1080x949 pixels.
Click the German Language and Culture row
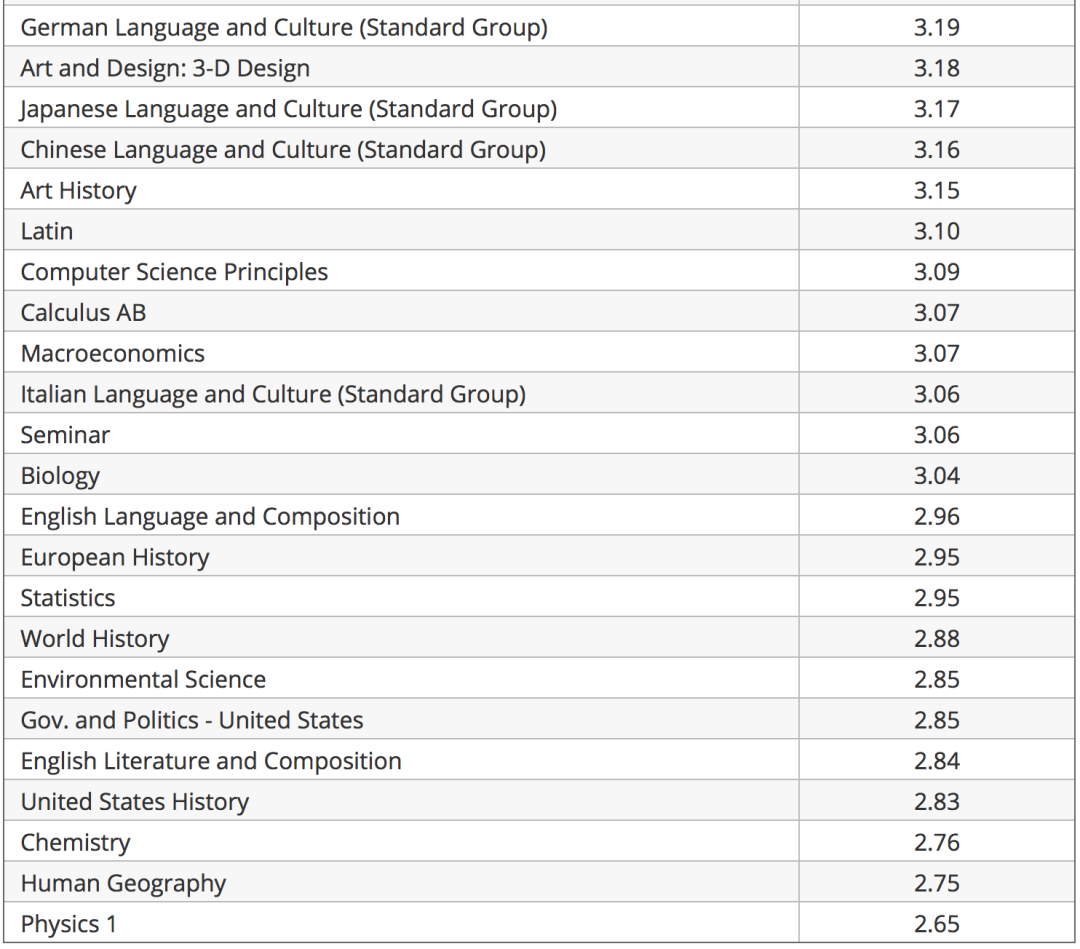284,28
